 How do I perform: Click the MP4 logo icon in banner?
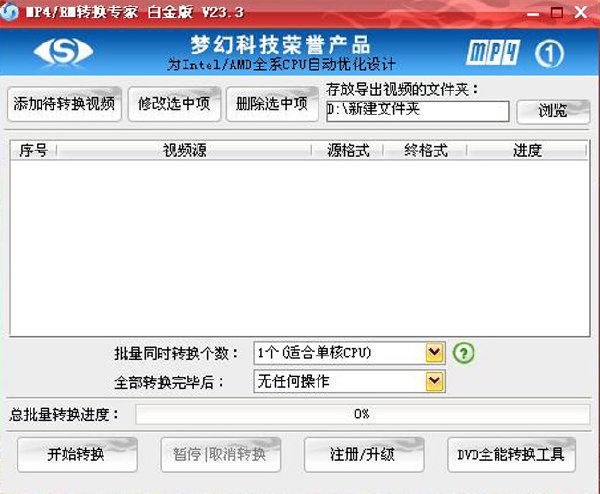tap(493, 52)
